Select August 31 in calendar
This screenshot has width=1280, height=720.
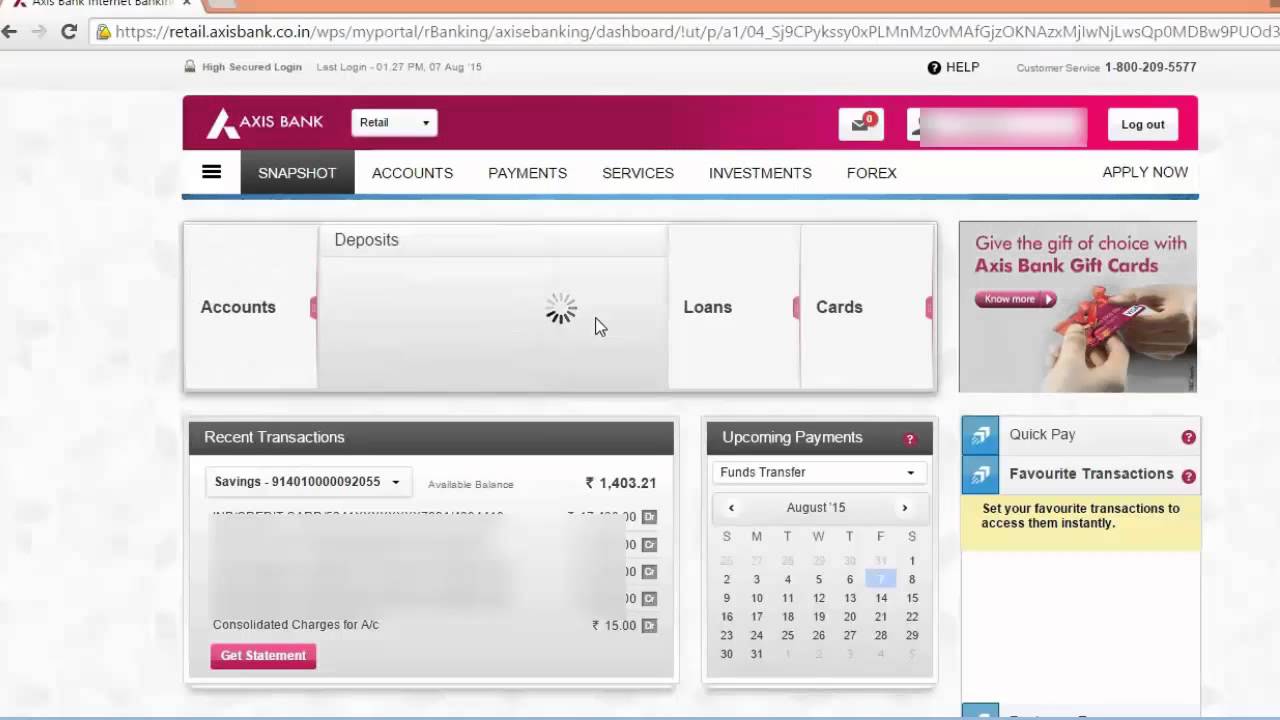pos(757,654)
